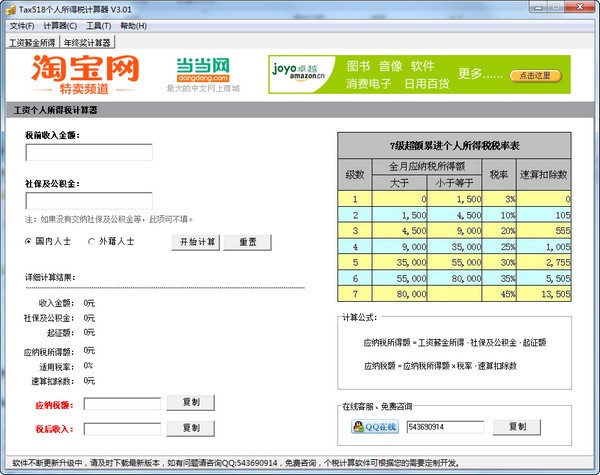Click 消费电子 in the amazon banner

click(x=369, y=83)
